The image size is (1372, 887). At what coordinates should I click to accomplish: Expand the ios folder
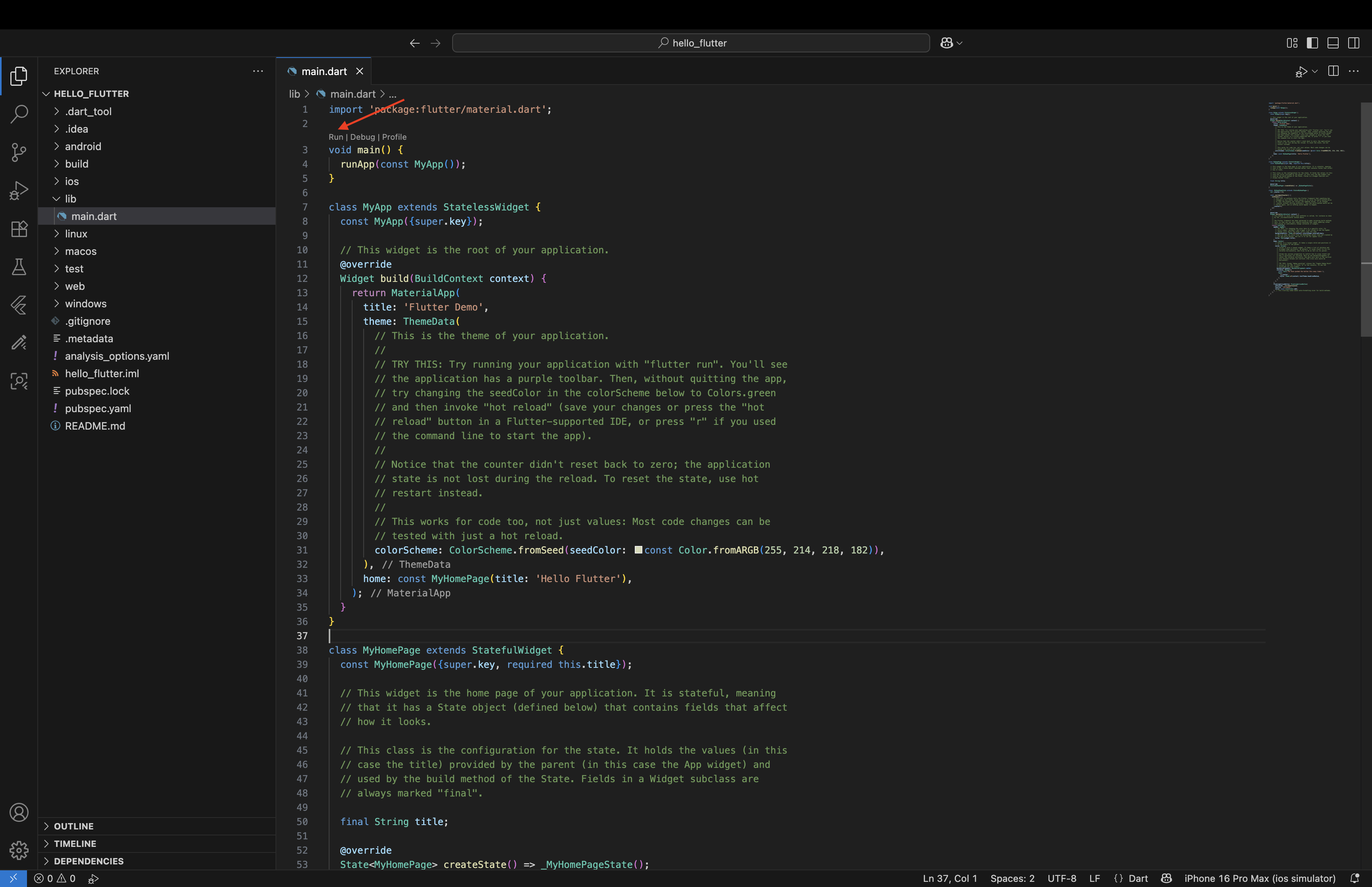[x=156, y=181]
